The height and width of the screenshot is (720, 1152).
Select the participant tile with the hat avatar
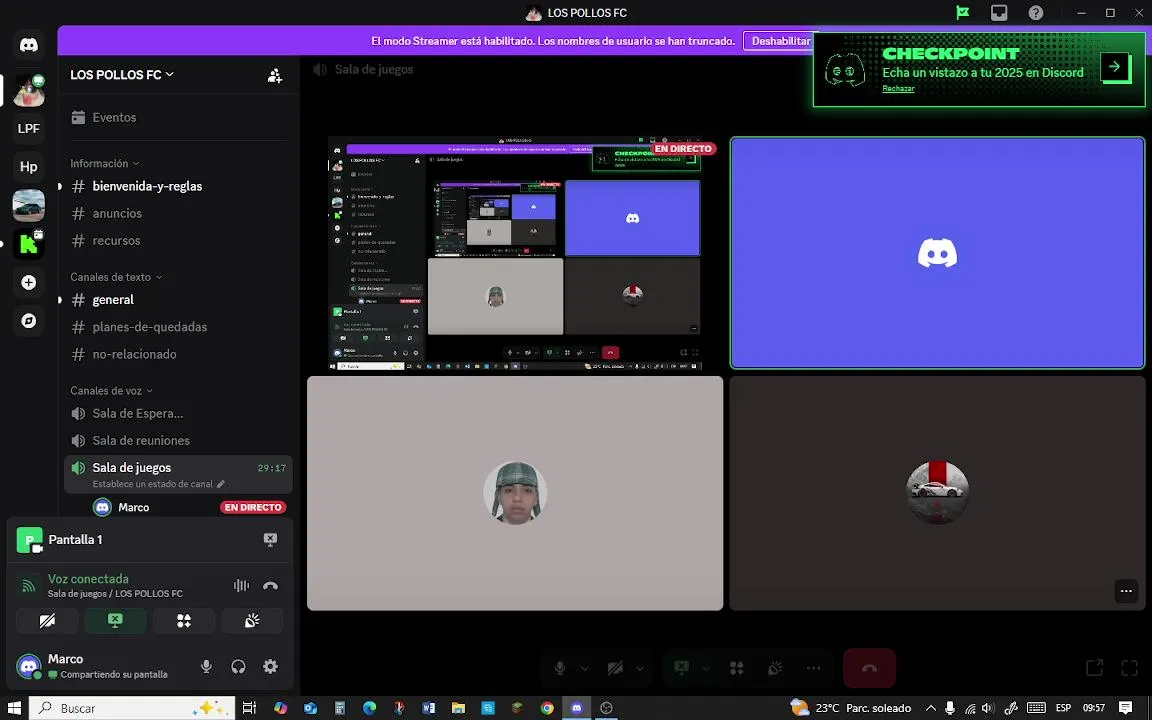coord(515,493)
